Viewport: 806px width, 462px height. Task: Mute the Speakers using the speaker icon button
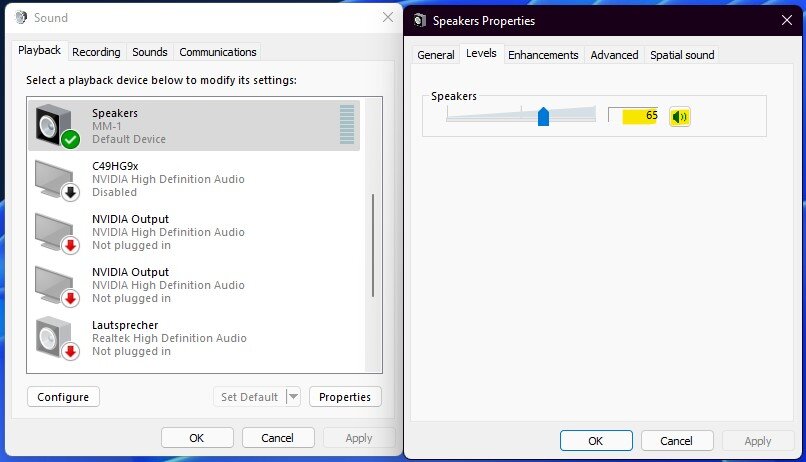pyautogui.click(x=680, y=116)
